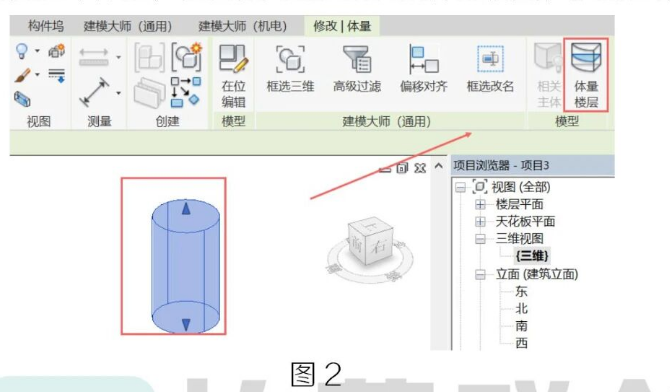The height and width of the screenshot is (392, 670).
Task: Expand the 天花板平面 tree node
Action: (x=480, y=221)
